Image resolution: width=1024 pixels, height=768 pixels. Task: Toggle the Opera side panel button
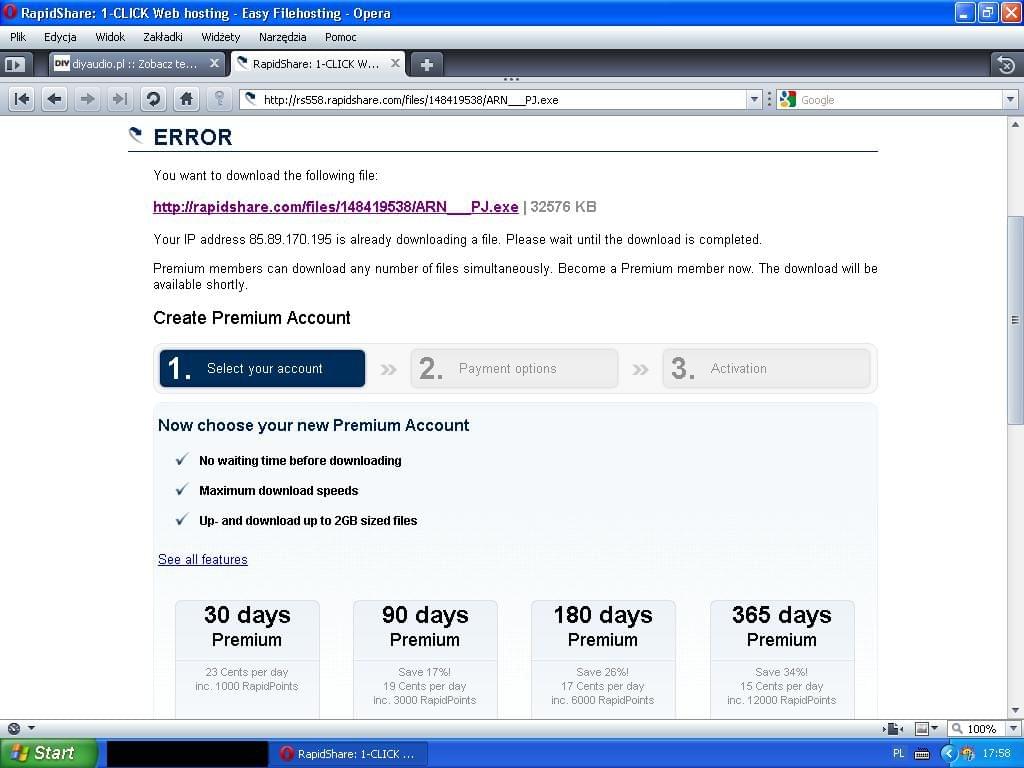pos(14,64)
